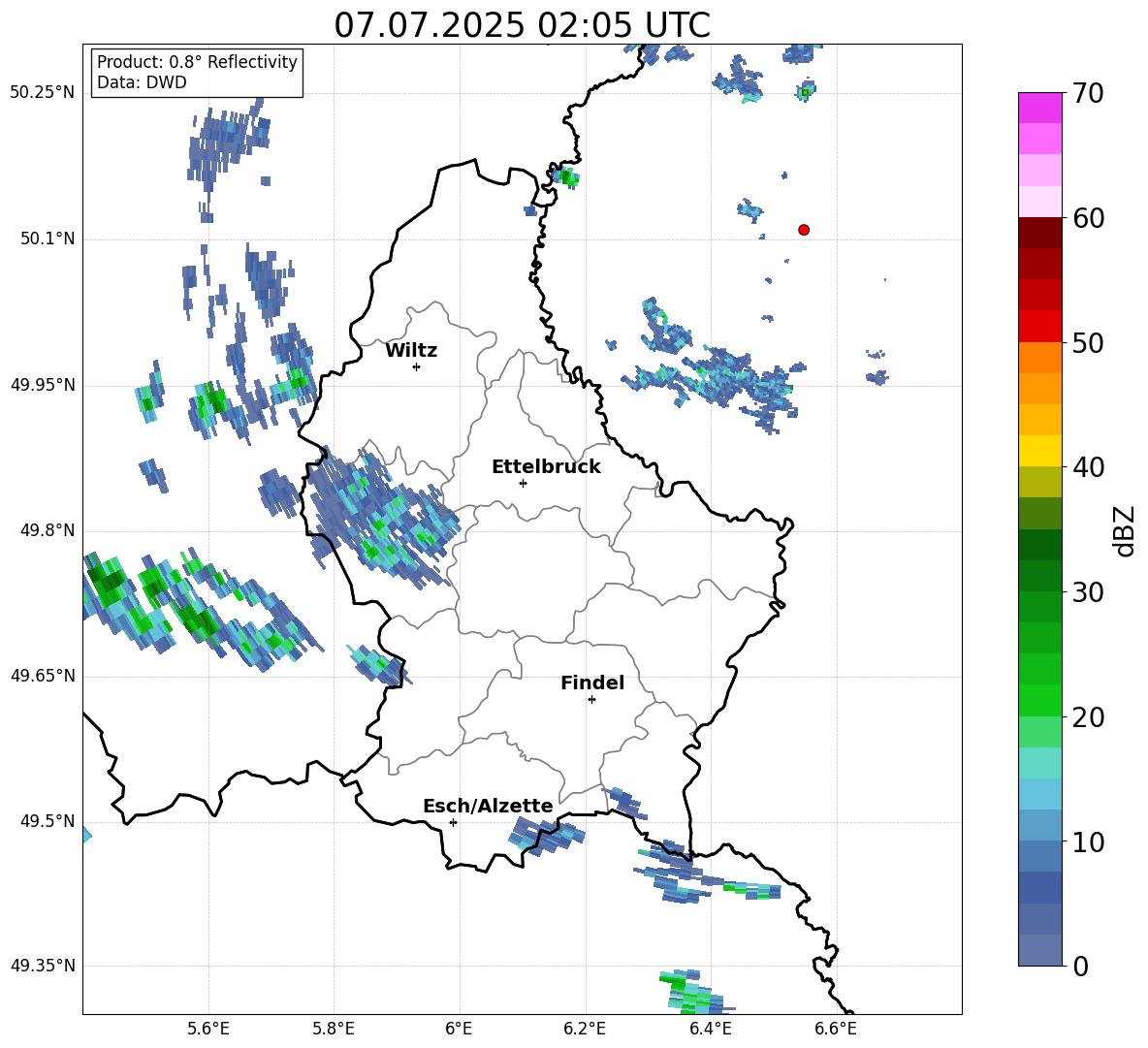Viewport: 1148px width, 1048px height.
Task: Click the 'Data: DWD' text
Action: point(142,82)
